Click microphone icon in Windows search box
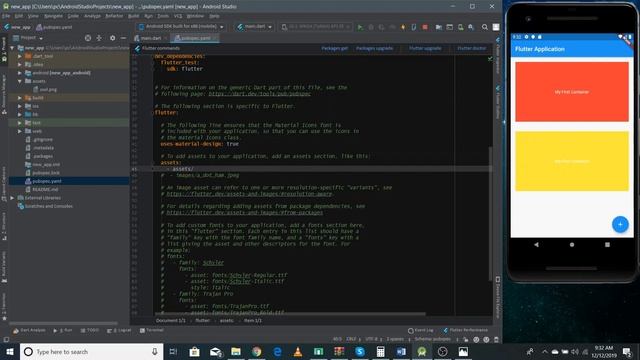Screen dimensions: 640x360 click(155, 351)
